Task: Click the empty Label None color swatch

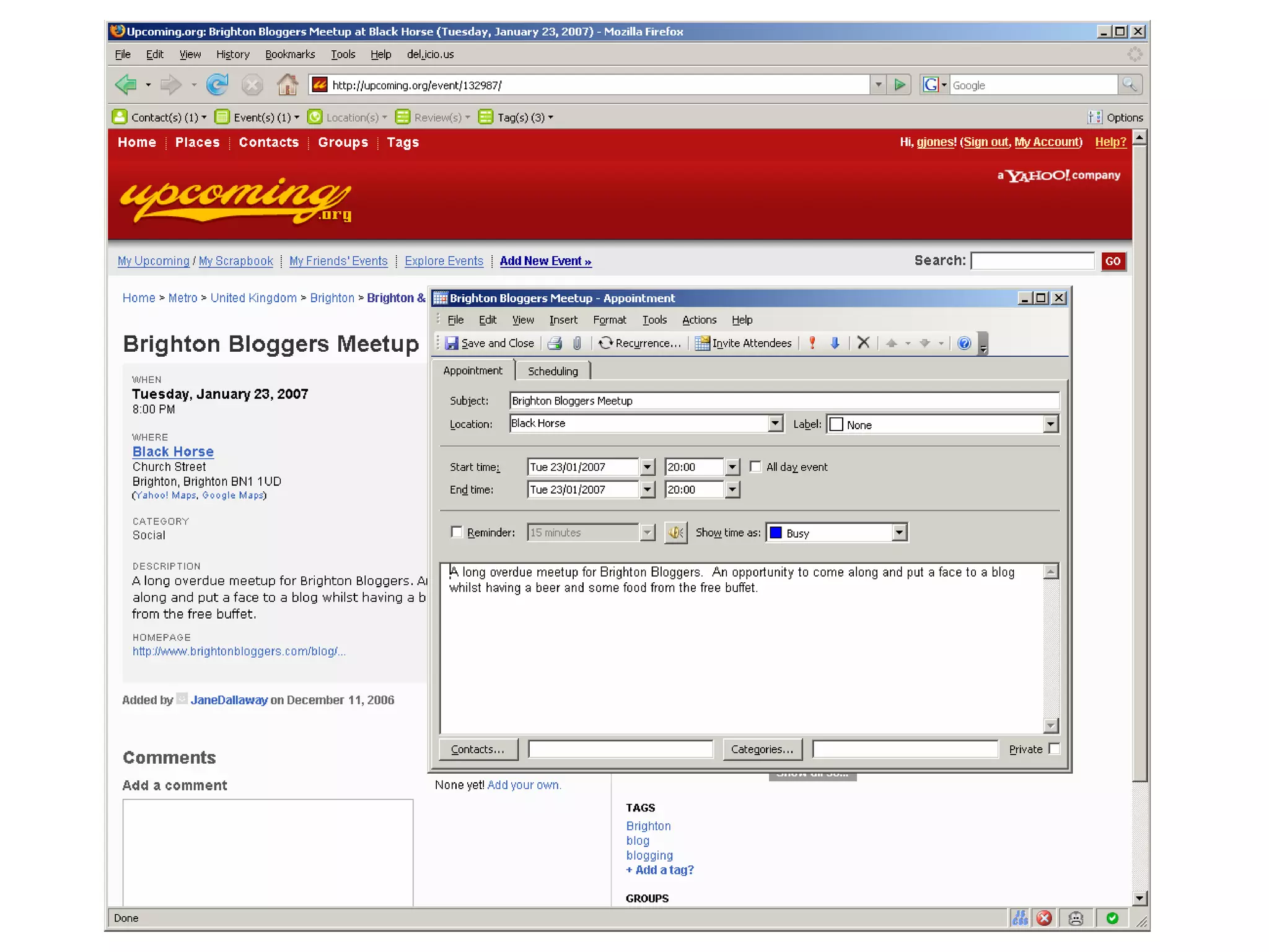Action: [836, 424]
